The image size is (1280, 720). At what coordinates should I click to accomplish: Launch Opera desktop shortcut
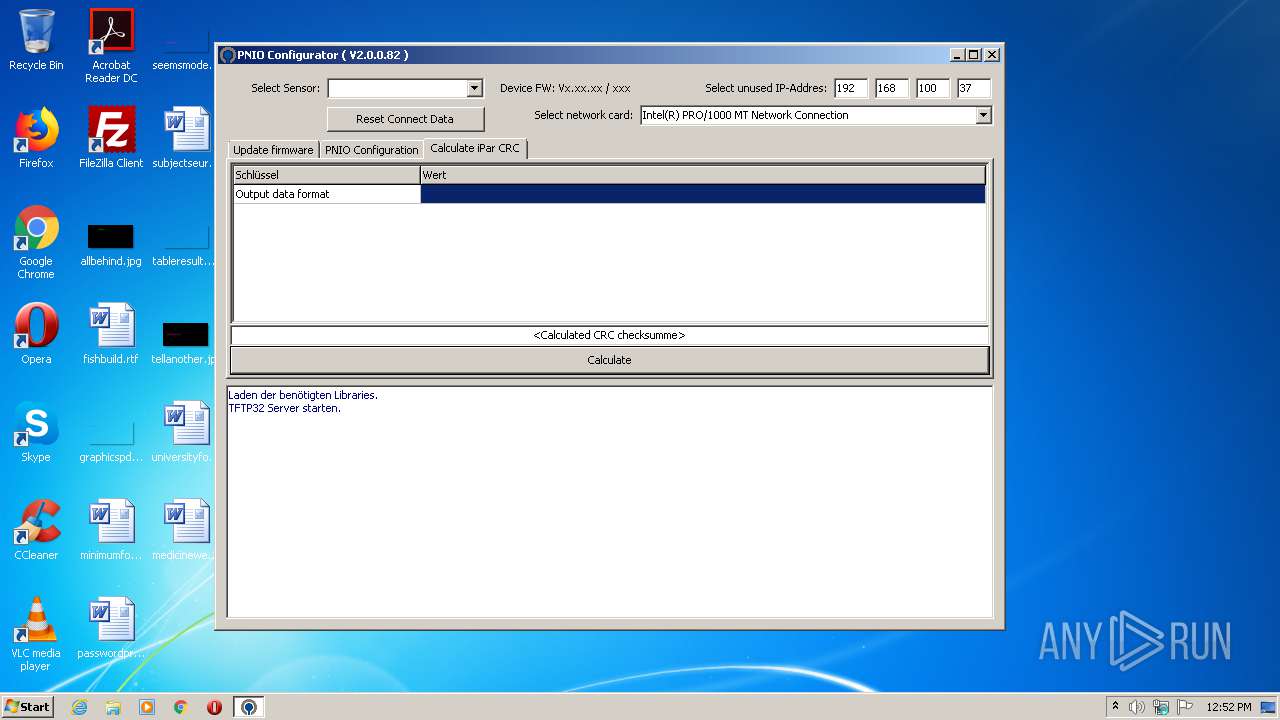(36, 334)
